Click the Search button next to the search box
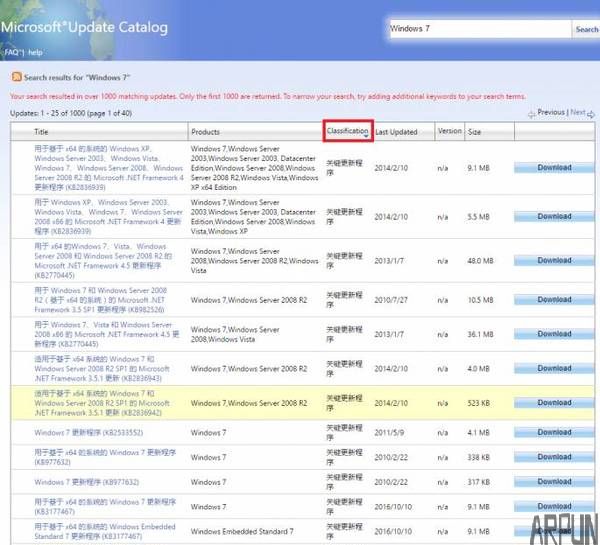Screen dimensions: 600x545 [586, 29]
